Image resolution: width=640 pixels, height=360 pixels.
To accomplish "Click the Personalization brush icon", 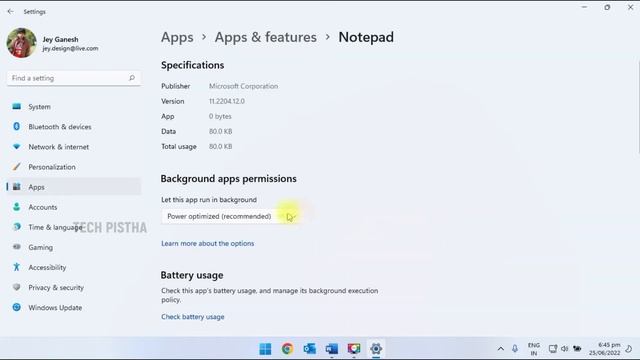I will (16, 167).
